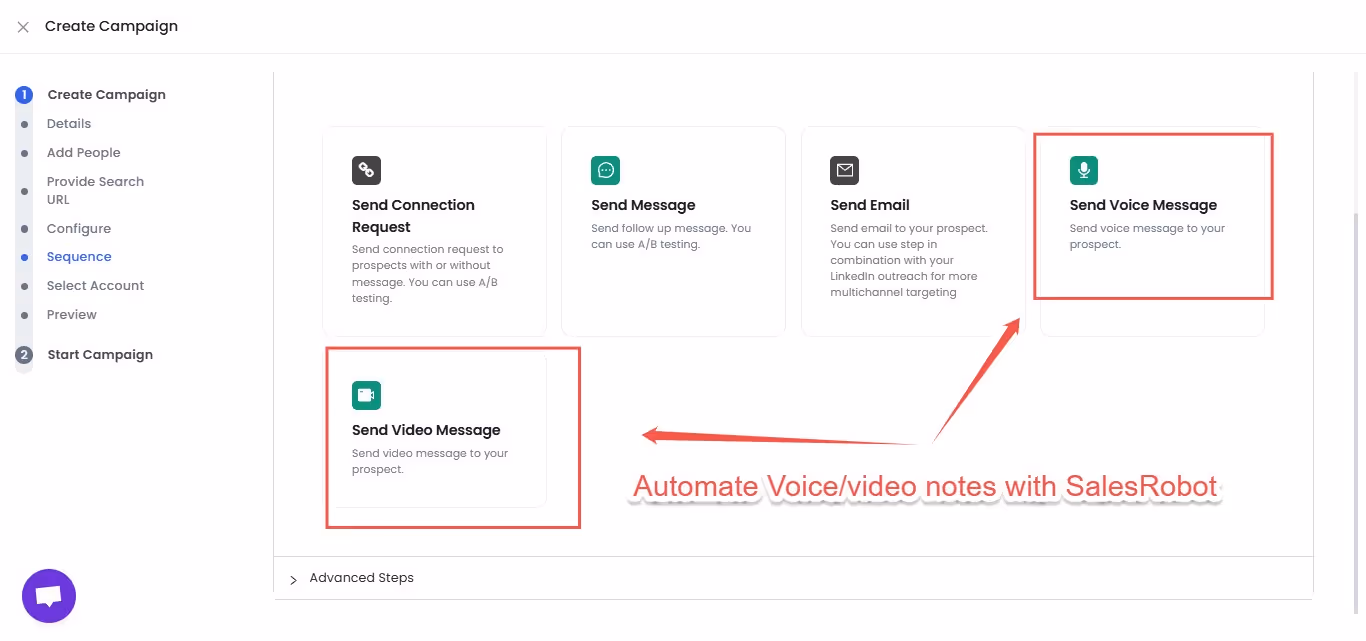Select the Preview step
1366x641 pixels.
[71, 314]
